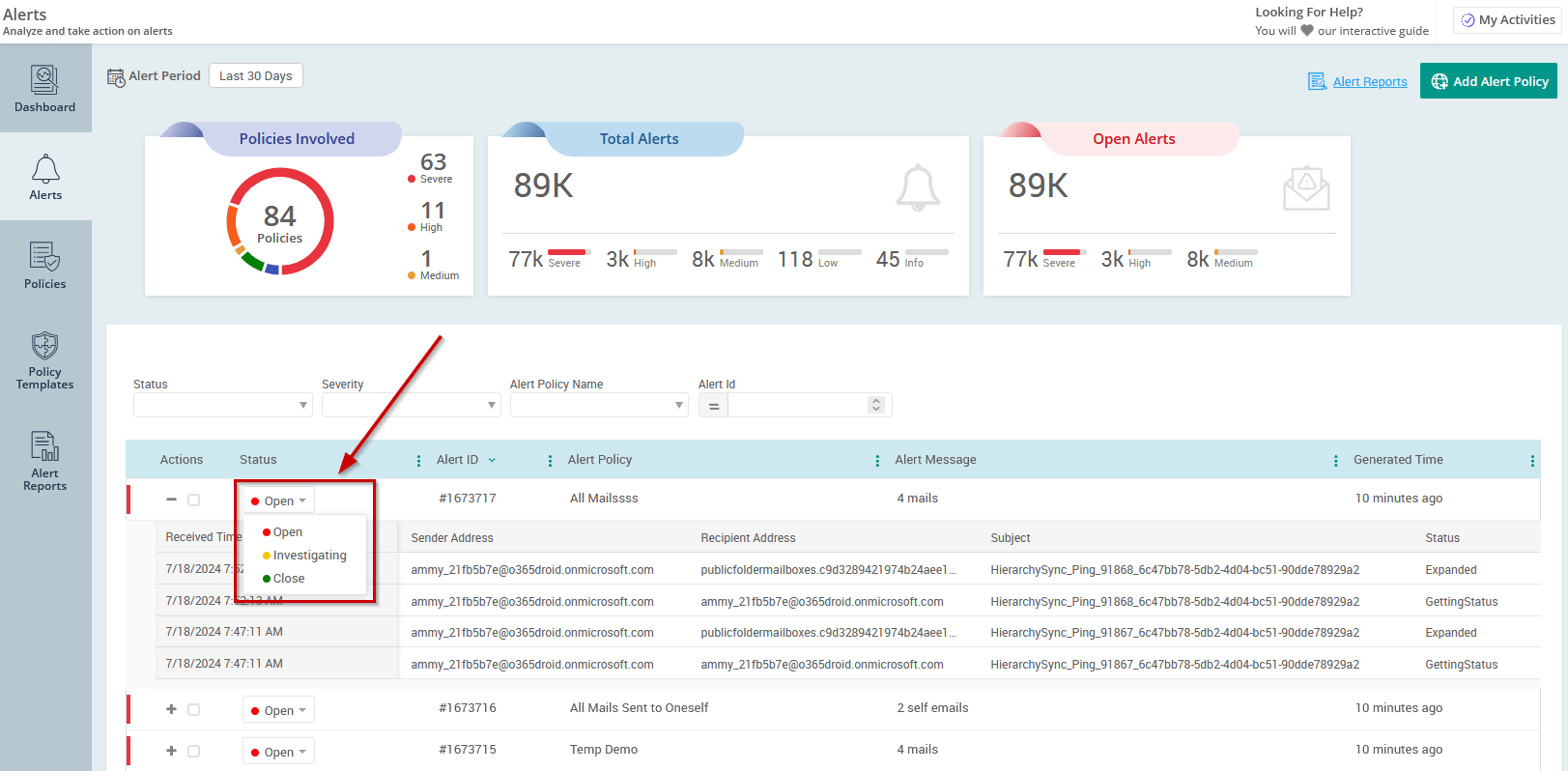Select checkbox for alert #1673716

pos(193,709)
